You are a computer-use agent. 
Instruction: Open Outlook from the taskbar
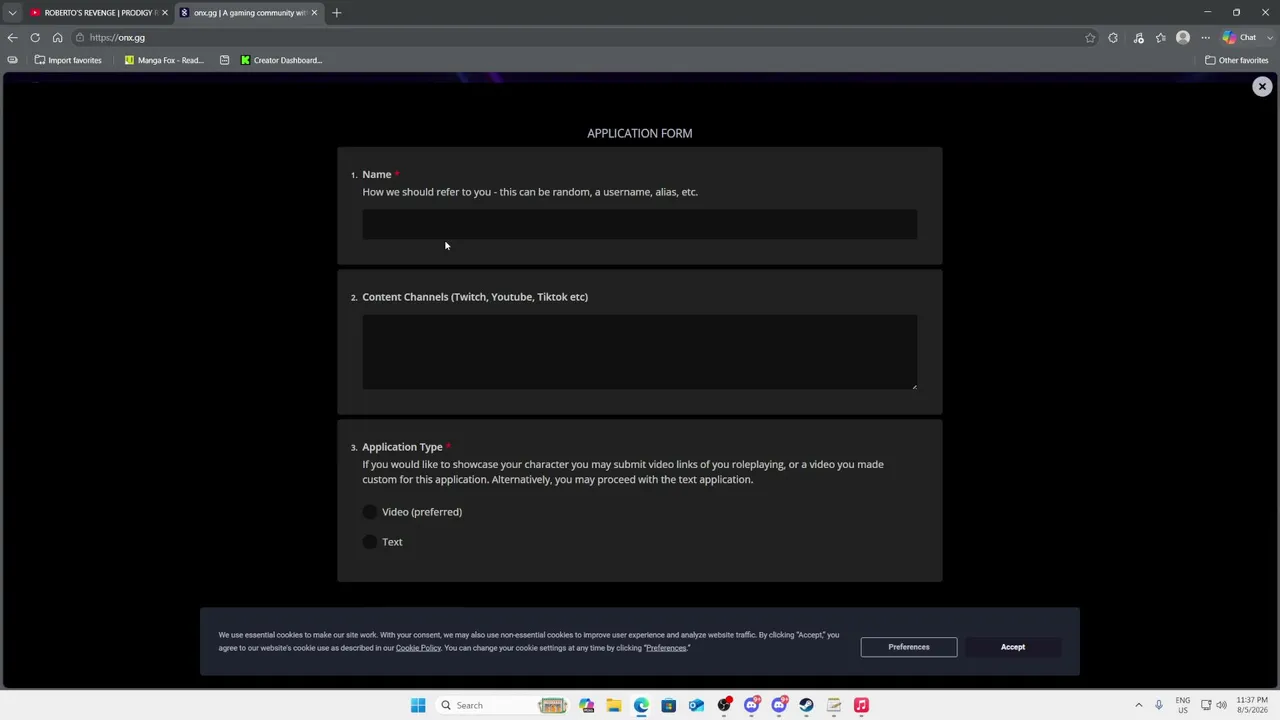(696, 706)
